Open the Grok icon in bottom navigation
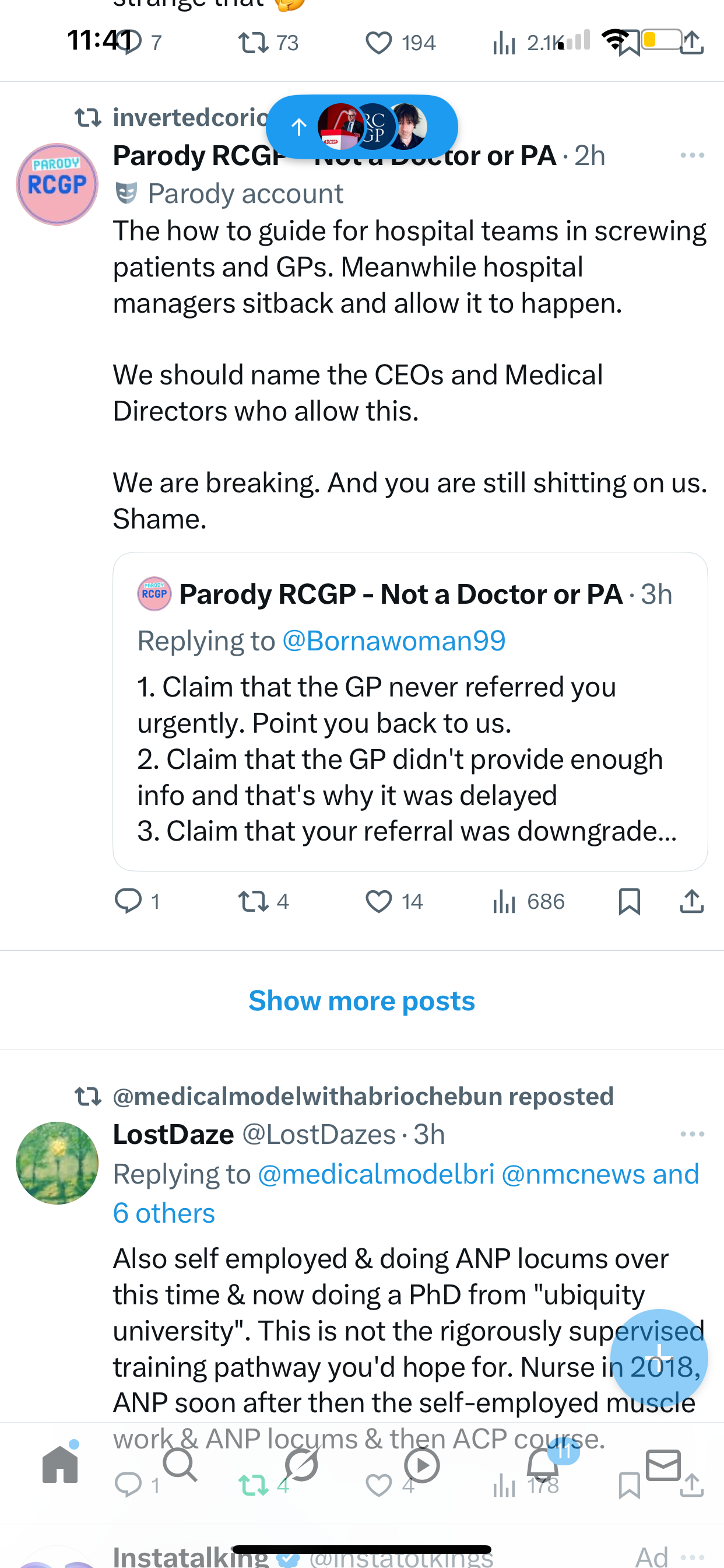The height and width of the screenshot is (1568, 724). (x=301, y=1464)
